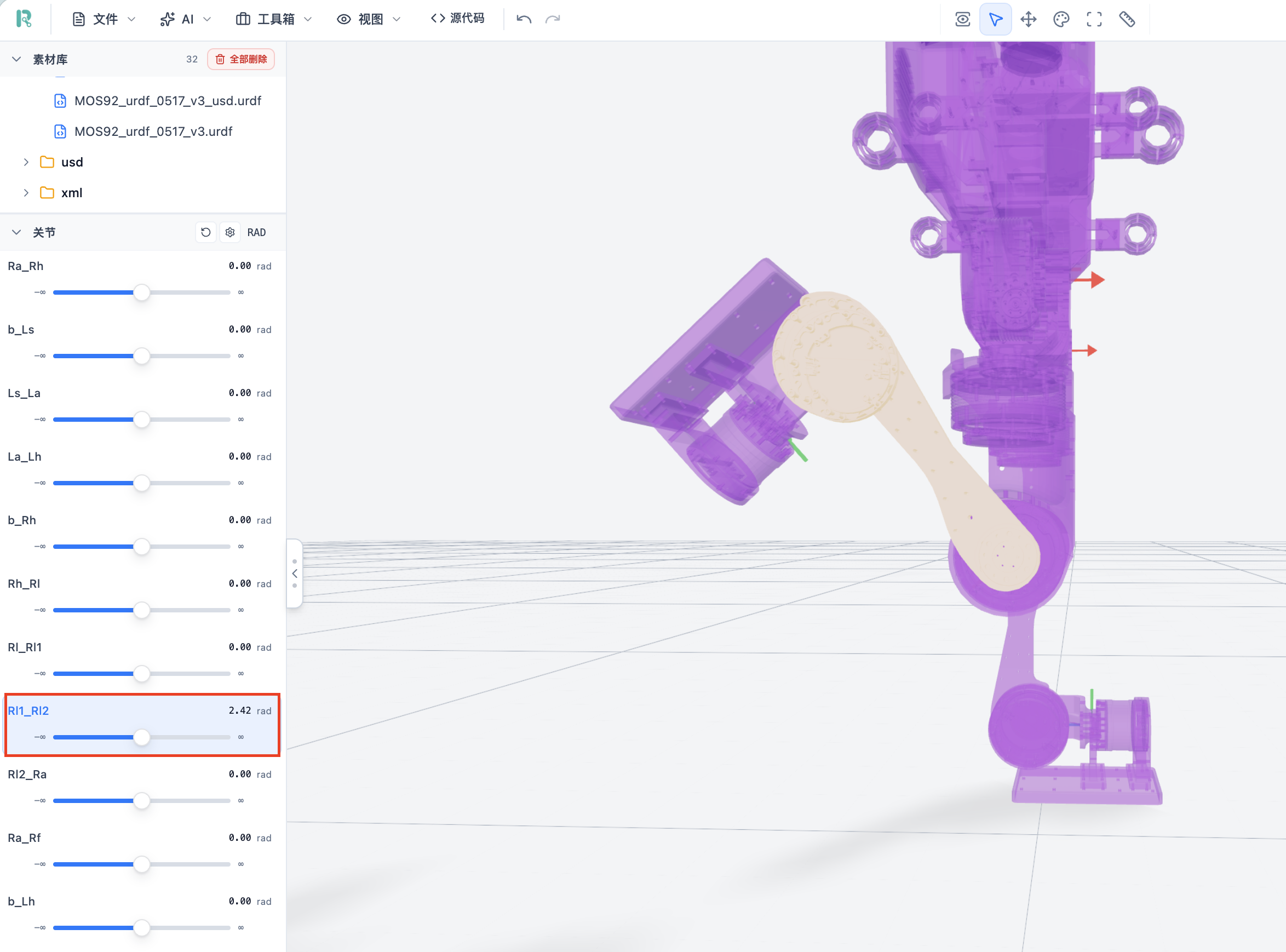Collapse the 关节 panel

(x=17, y=232)
